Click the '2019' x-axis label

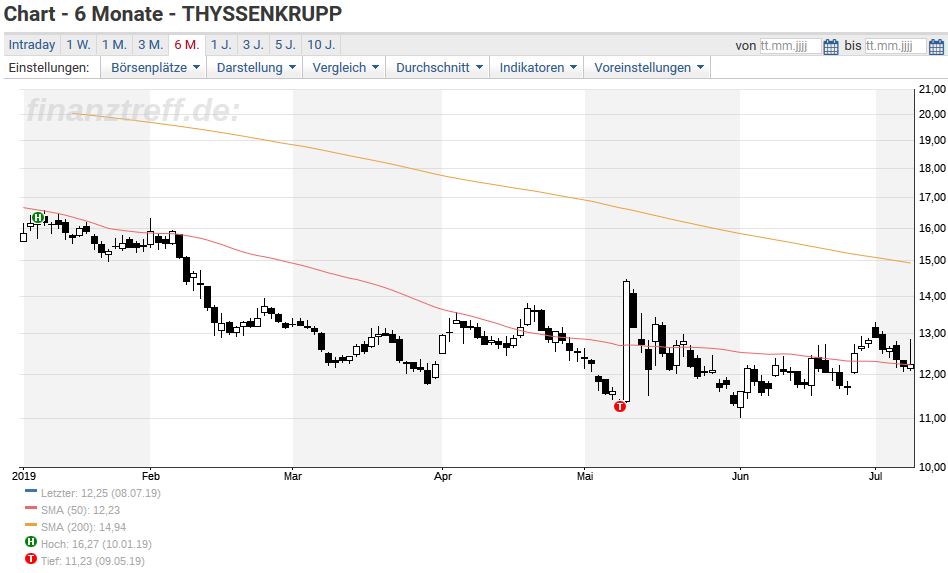tap(23, 476)
